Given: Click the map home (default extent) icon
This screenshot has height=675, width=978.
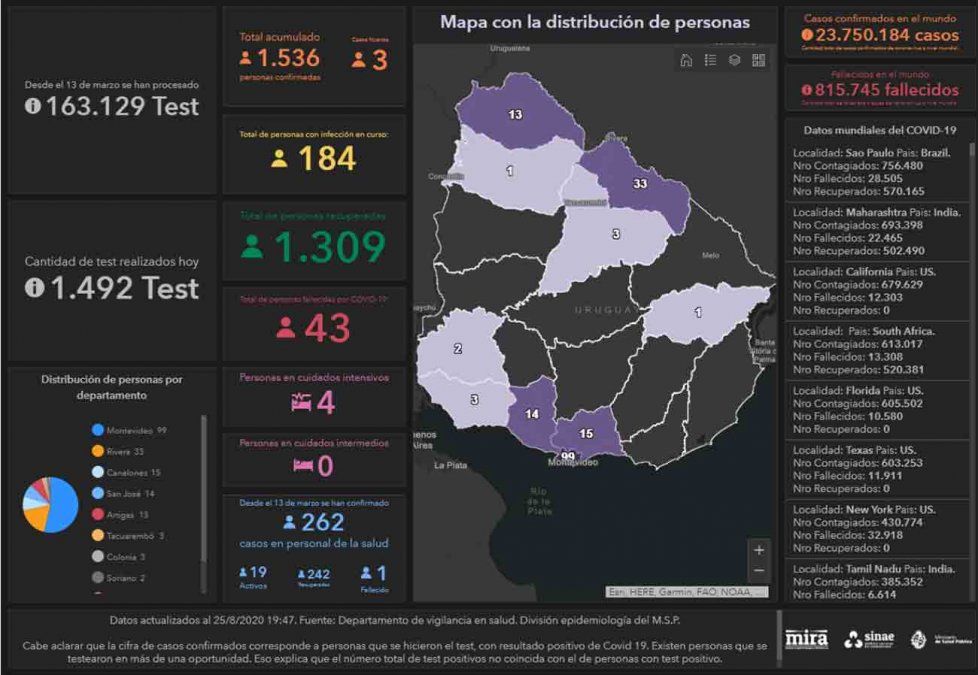Looking at the screenshot, I should point(686,60).
